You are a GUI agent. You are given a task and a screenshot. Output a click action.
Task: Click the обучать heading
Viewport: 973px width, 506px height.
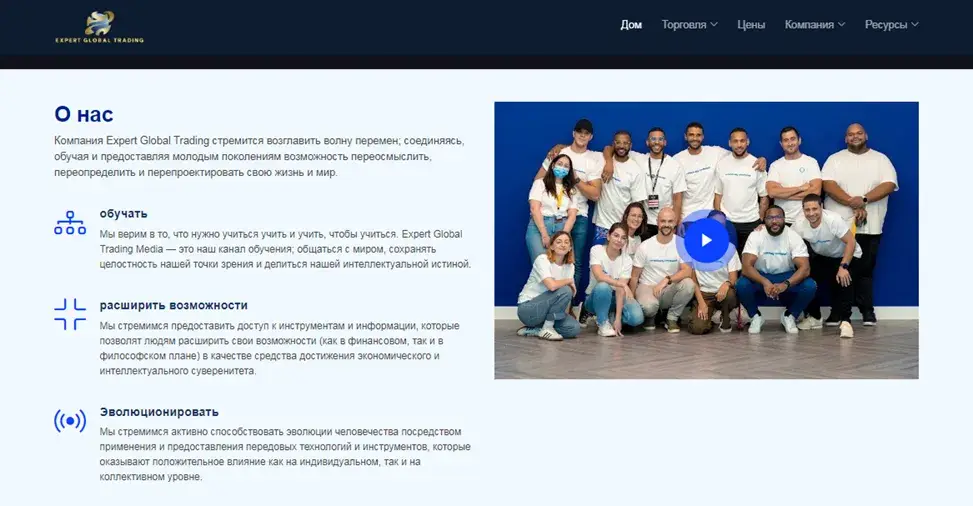(x=123, y=214)
